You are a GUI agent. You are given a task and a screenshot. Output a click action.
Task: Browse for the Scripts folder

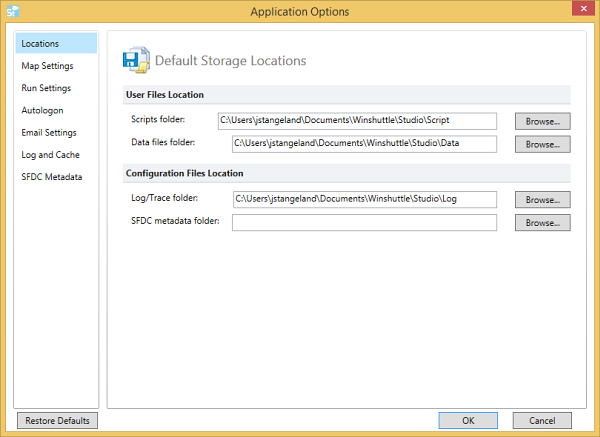543,121
